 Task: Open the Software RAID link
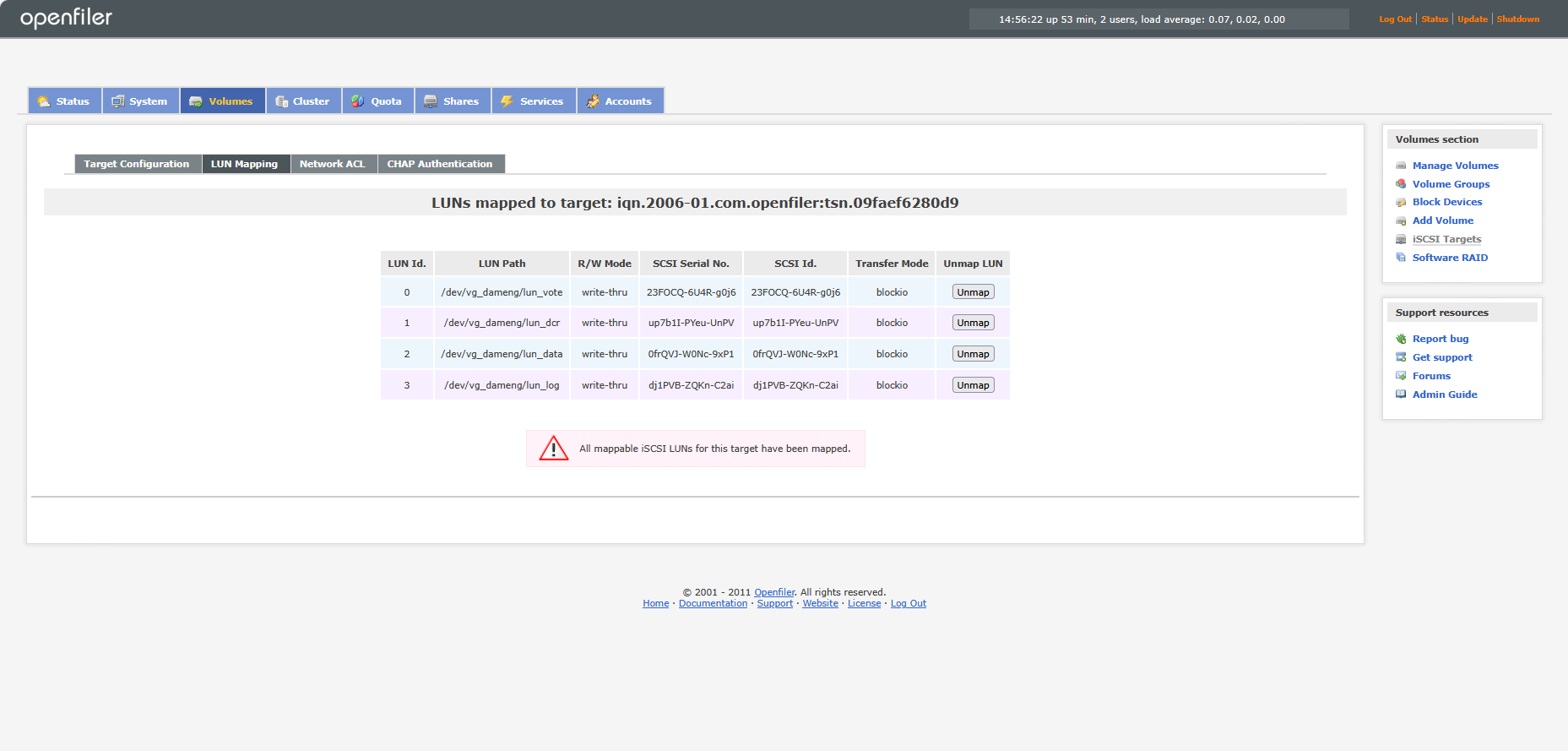1450,258
